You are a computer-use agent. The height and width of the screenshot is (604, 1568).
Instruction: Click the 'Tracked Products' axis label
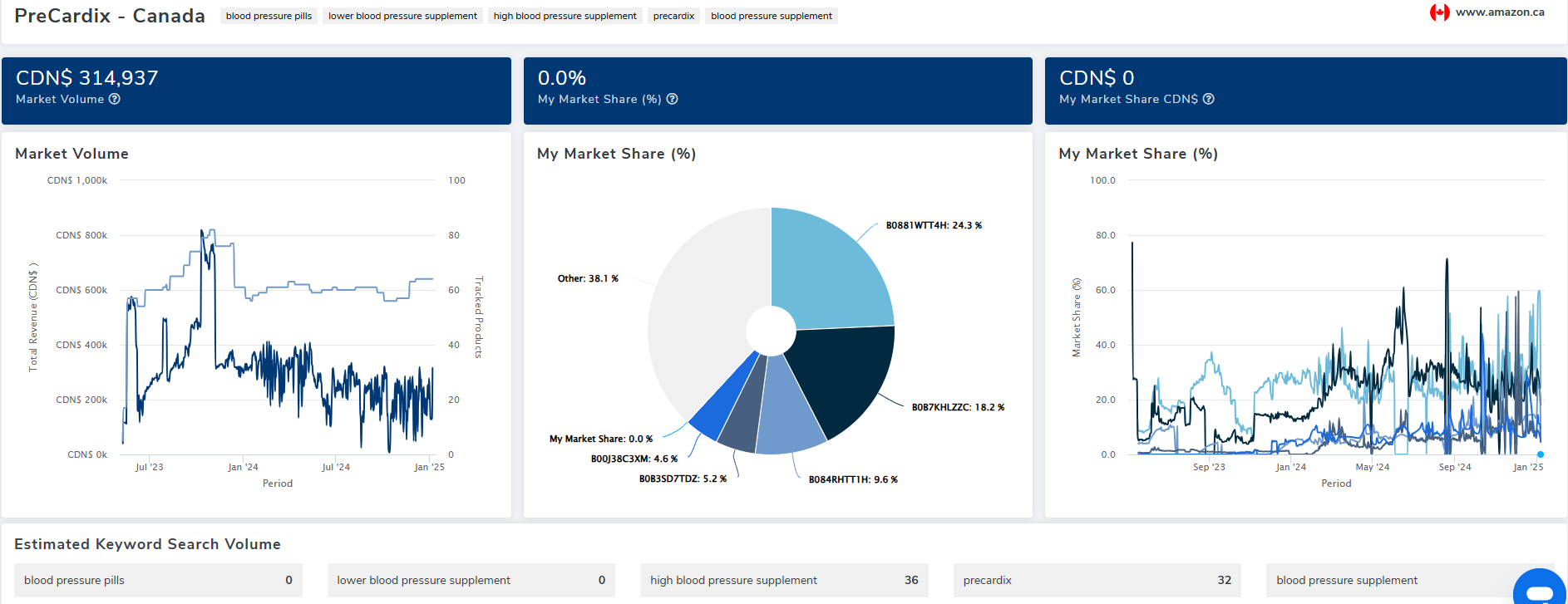click(479, 317)
